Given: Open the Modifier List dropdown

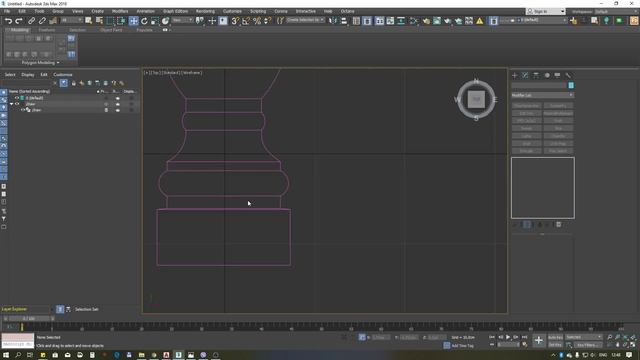Looking at the screenshot, I should (542, 95).
